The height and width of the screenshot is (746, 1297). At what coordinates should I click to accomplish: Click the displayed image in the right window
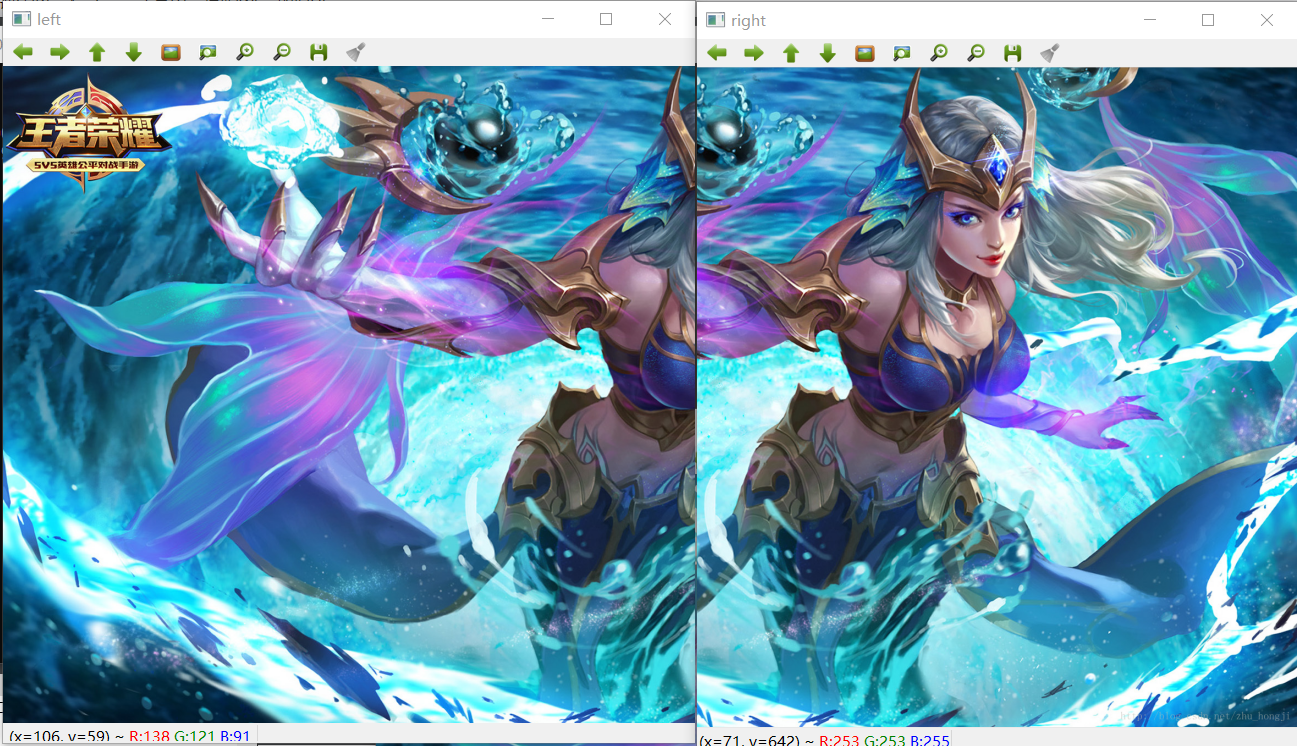[996, 397]
